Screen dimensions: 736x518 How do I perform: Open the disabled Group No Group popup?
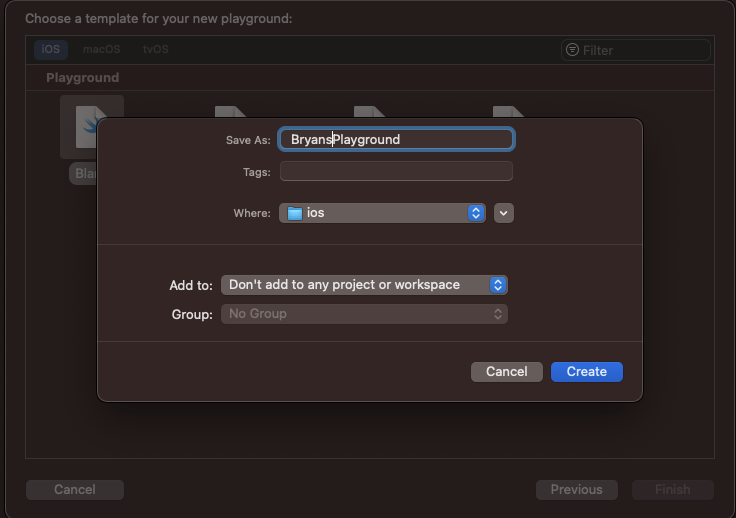pyautogui.click(x=364, y=314)
